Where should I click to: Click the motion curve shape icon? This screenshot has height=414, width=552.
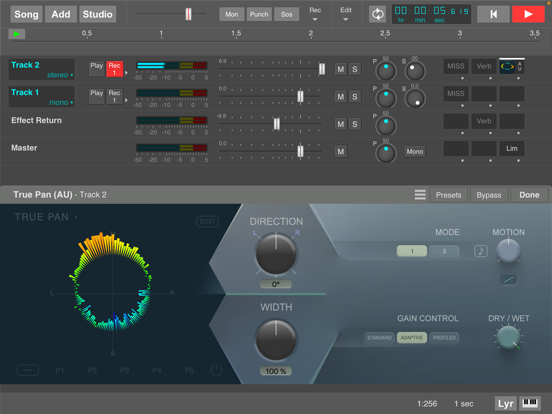pyautogui.click(x=508, y=279)
